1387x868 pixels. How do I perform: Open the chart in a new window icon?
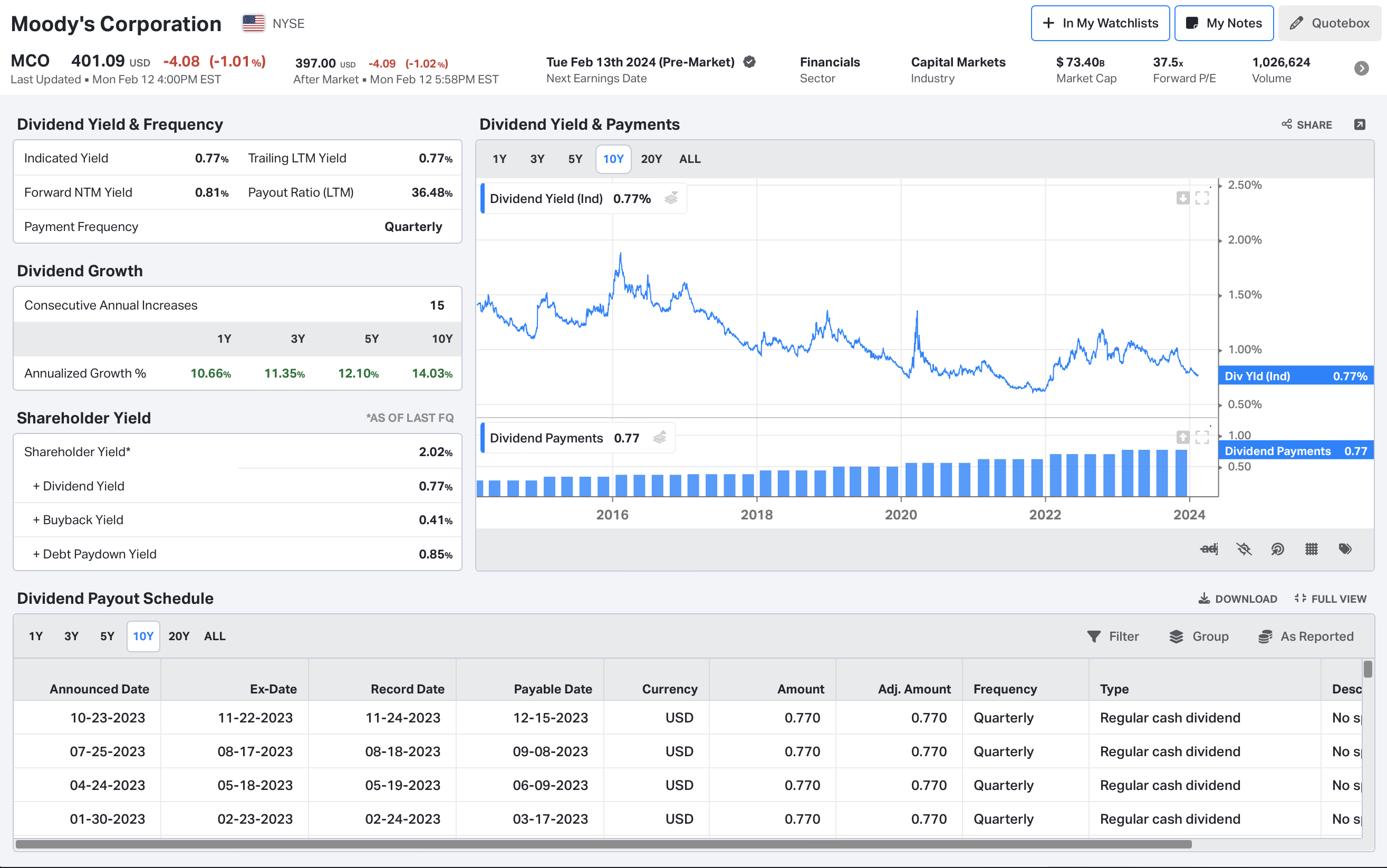1360,124
